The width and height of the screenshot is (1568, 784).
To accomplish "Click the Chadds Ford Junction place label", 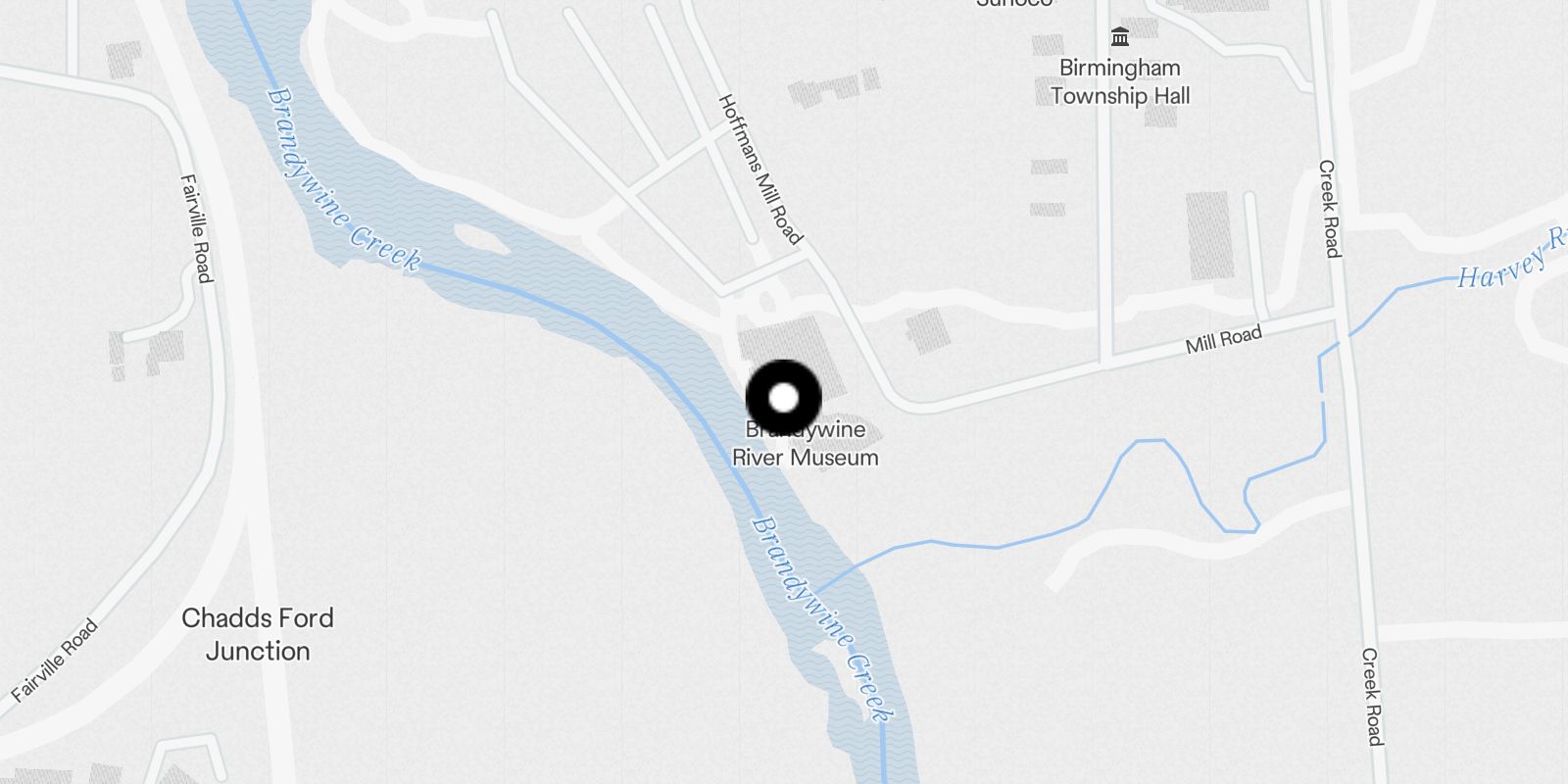I will point(258,634).
